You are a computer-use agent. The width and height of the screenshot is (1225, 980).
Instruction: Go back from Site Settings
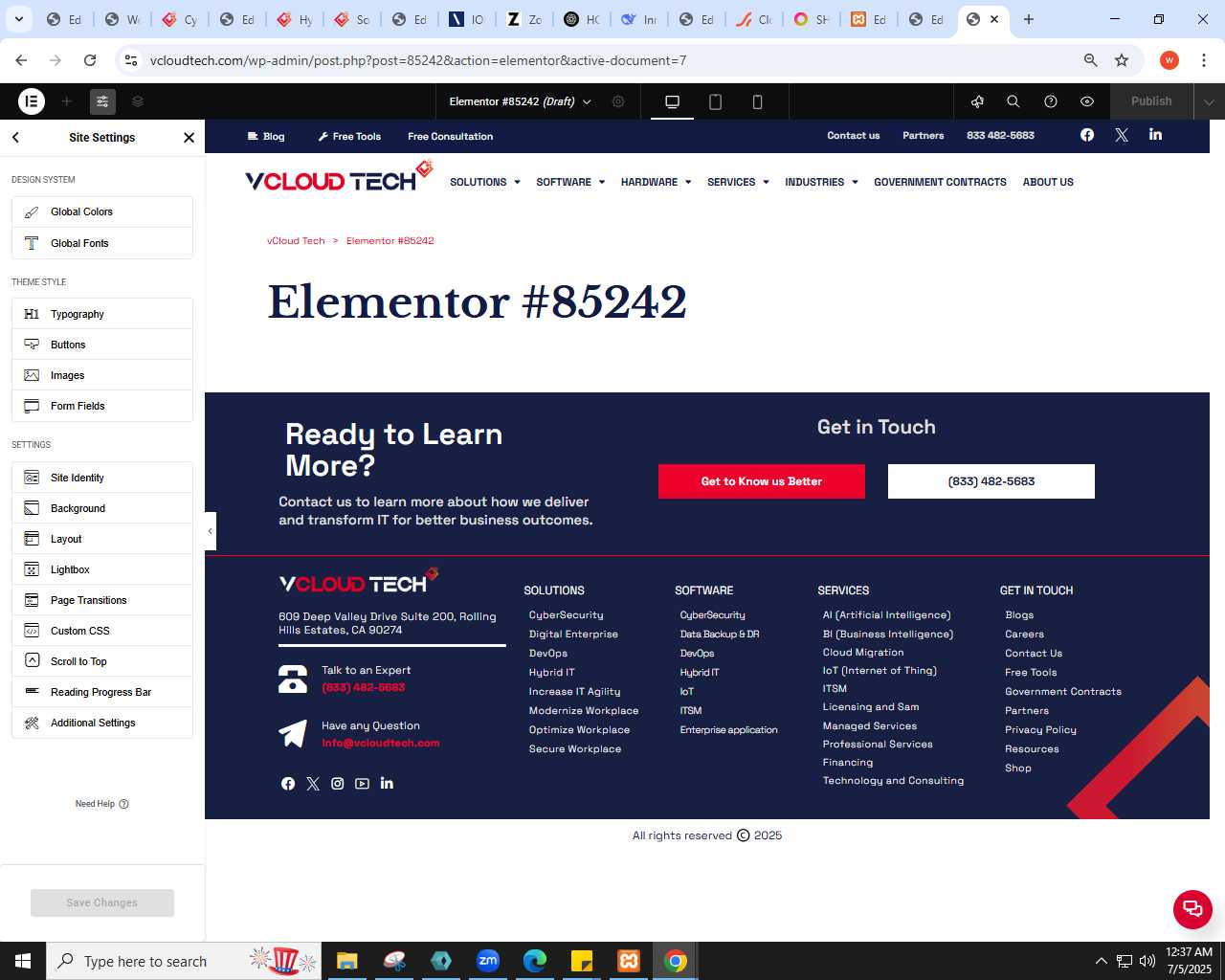(x=15, y=137)
